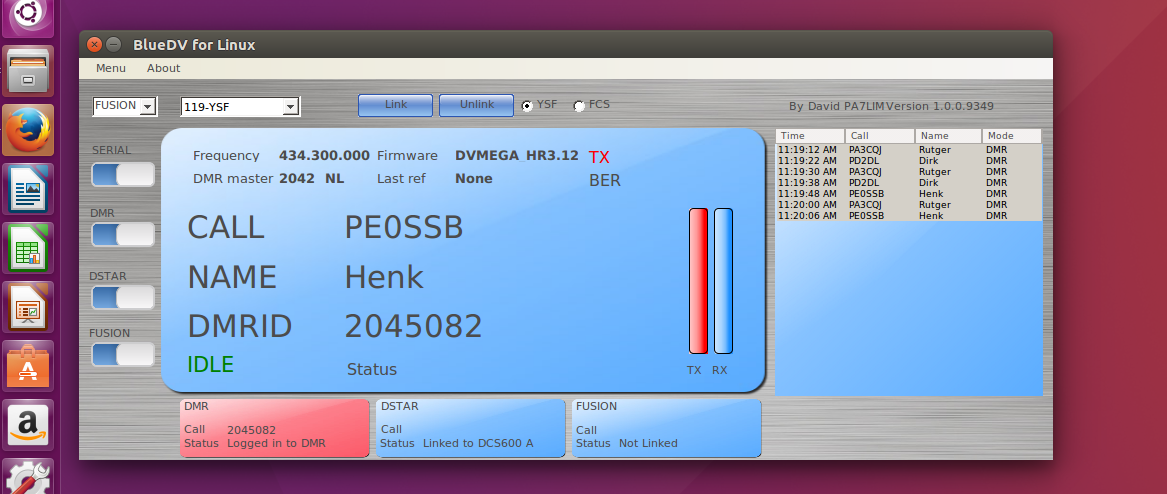This screenshot has width=1167, height=494.
Task: Click the Amazon launcher icon
Action: pyautogui.click(x=28, y=424)
